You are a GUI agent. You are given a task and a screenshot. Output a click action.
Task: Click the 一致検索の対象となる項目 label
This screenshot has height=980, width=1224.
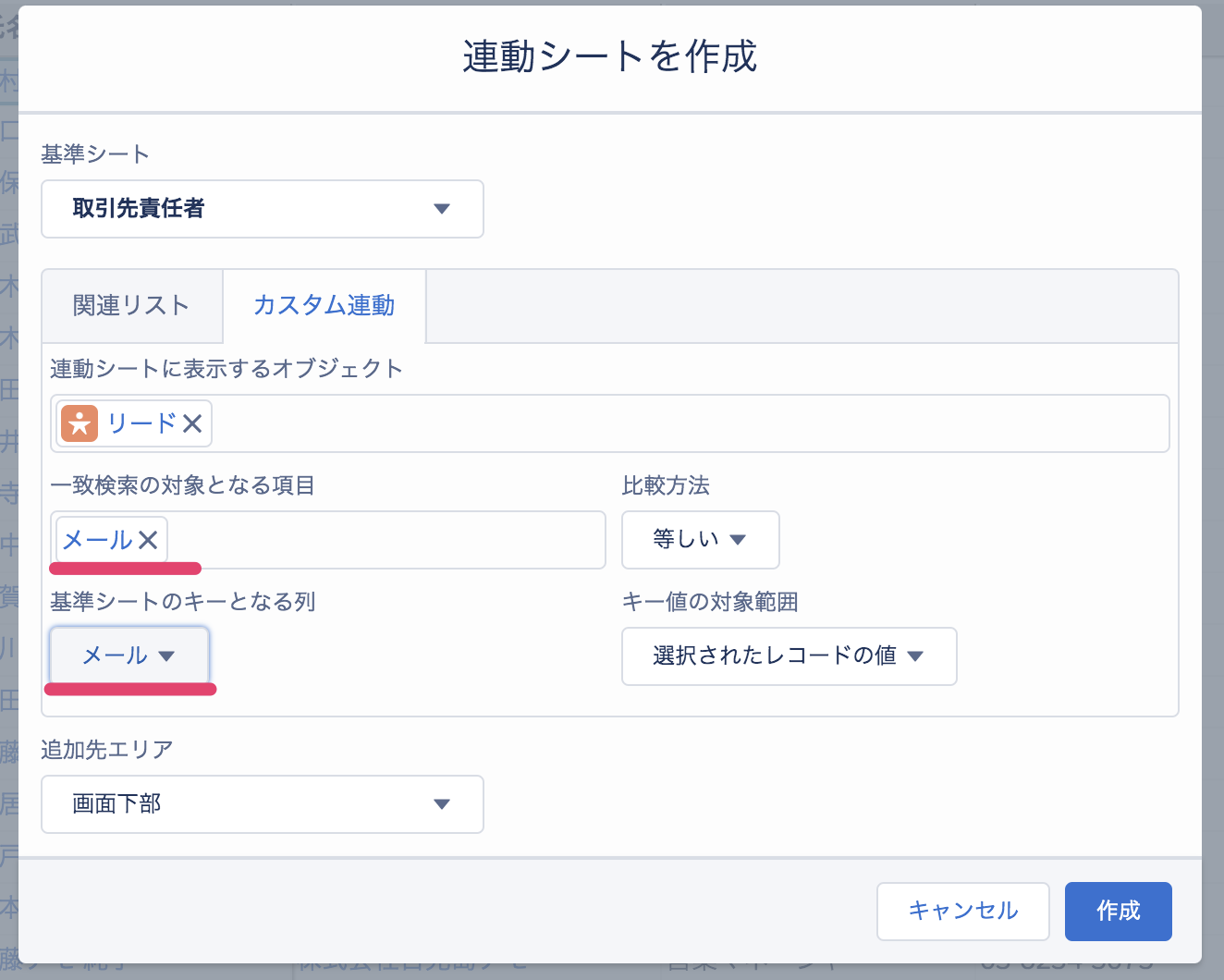(183, 485)
